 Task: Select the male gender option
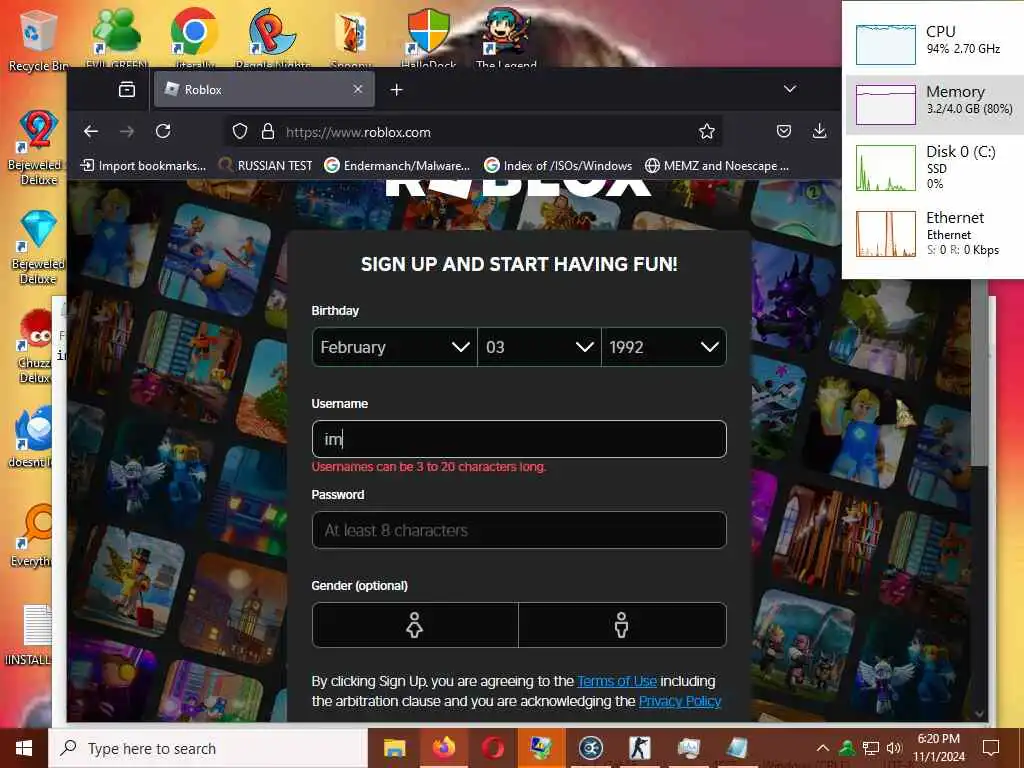click(x=622, y=625)
